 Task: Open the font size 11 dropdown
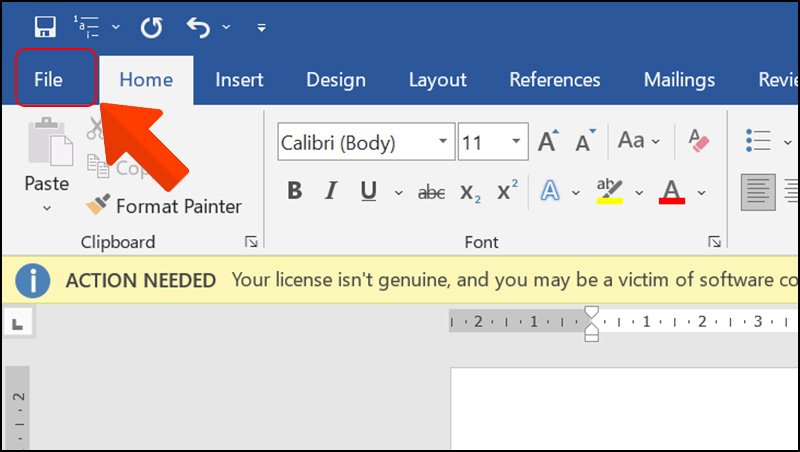click(516, 143)
